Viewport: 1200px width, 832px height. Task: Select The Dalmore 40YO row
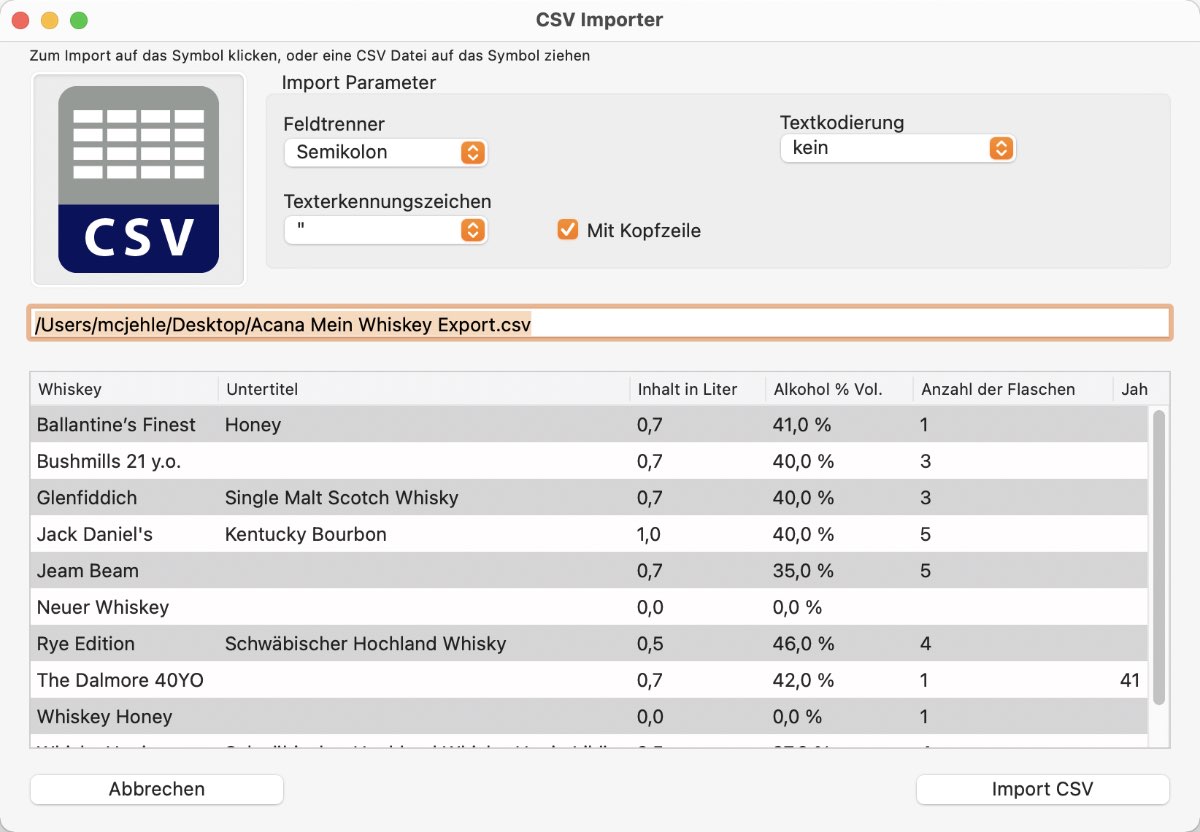(x=589, y=680)
